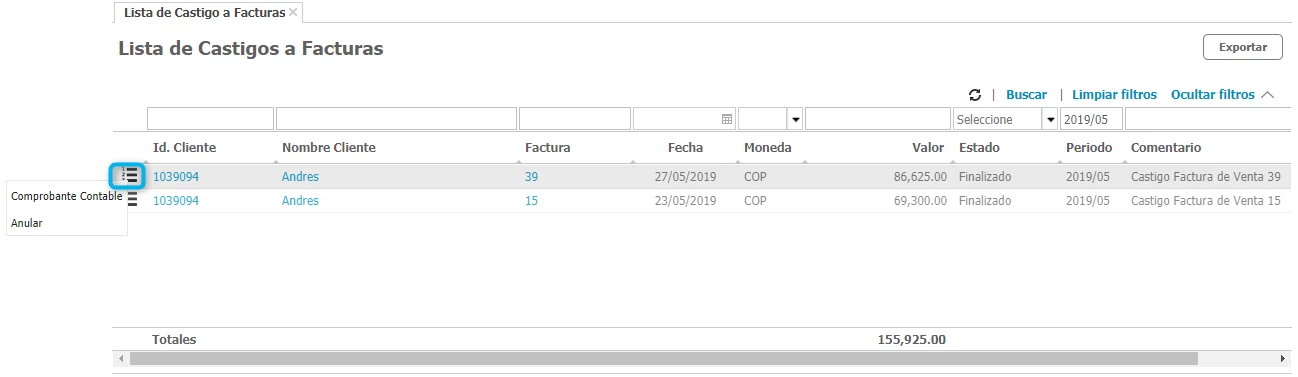The width and height of the screenshot is (1298, 377).
Task: Expand the Moneda filter dropdown
Action: point(796,119)
